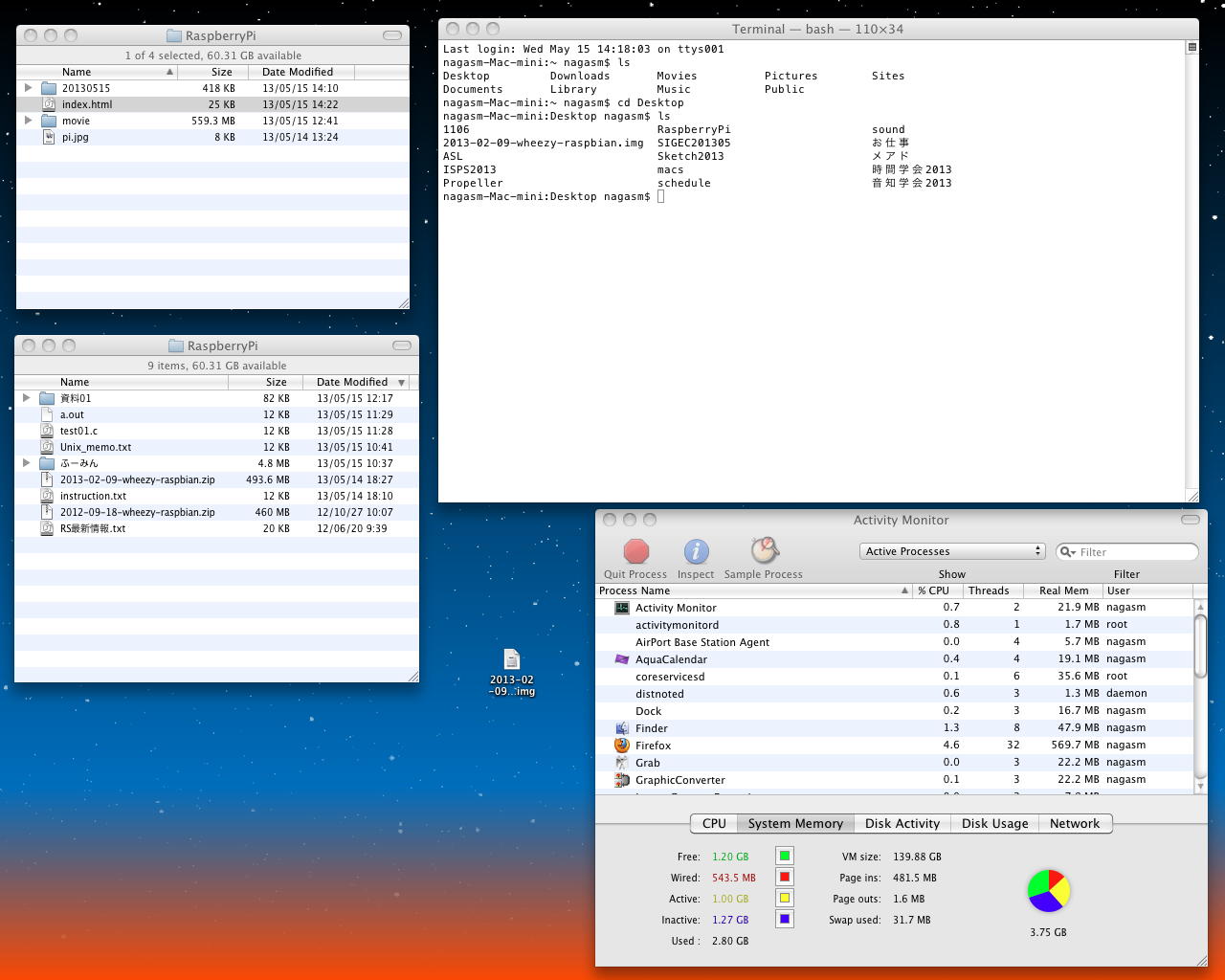
Task: Click the green Free memory color swatch
Action: 784,857
